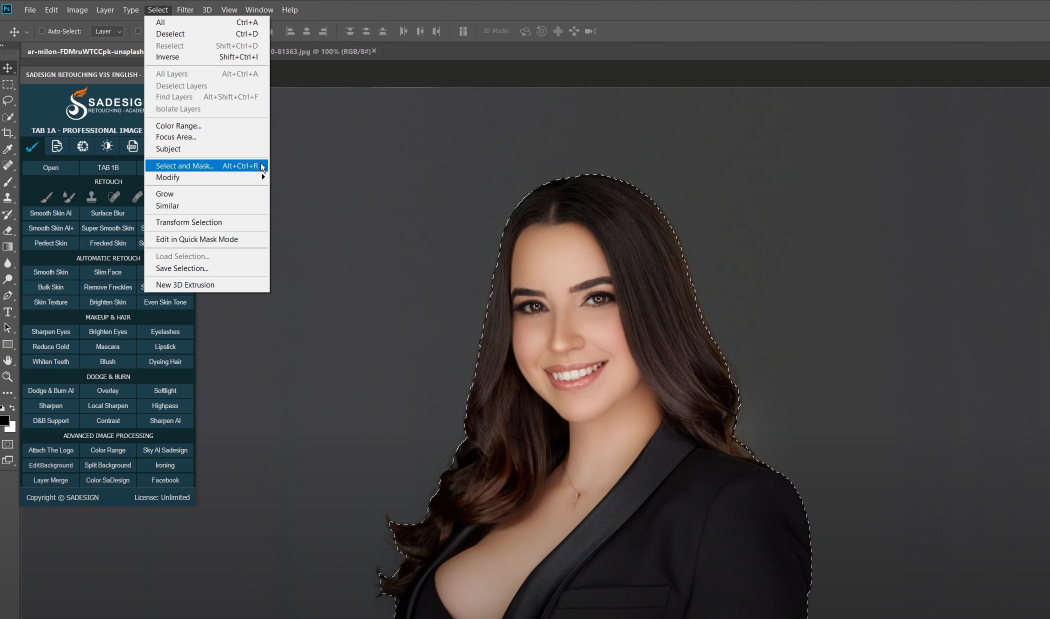The width and height of the screenshot is (1050, 619).
Task: Select the Gradient tool
Action: point(8,247)
